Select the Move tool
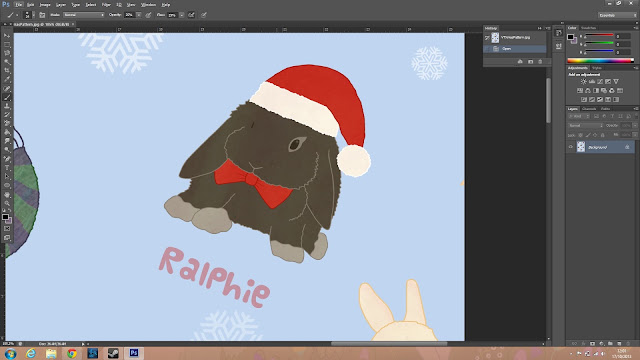This screenshot has width=640, height=360. (7, 36)
